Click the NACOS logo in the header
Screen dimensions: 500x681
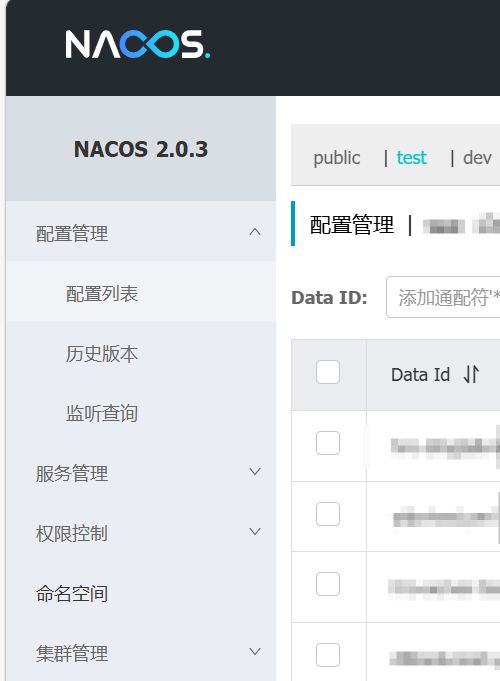(138, 44)
